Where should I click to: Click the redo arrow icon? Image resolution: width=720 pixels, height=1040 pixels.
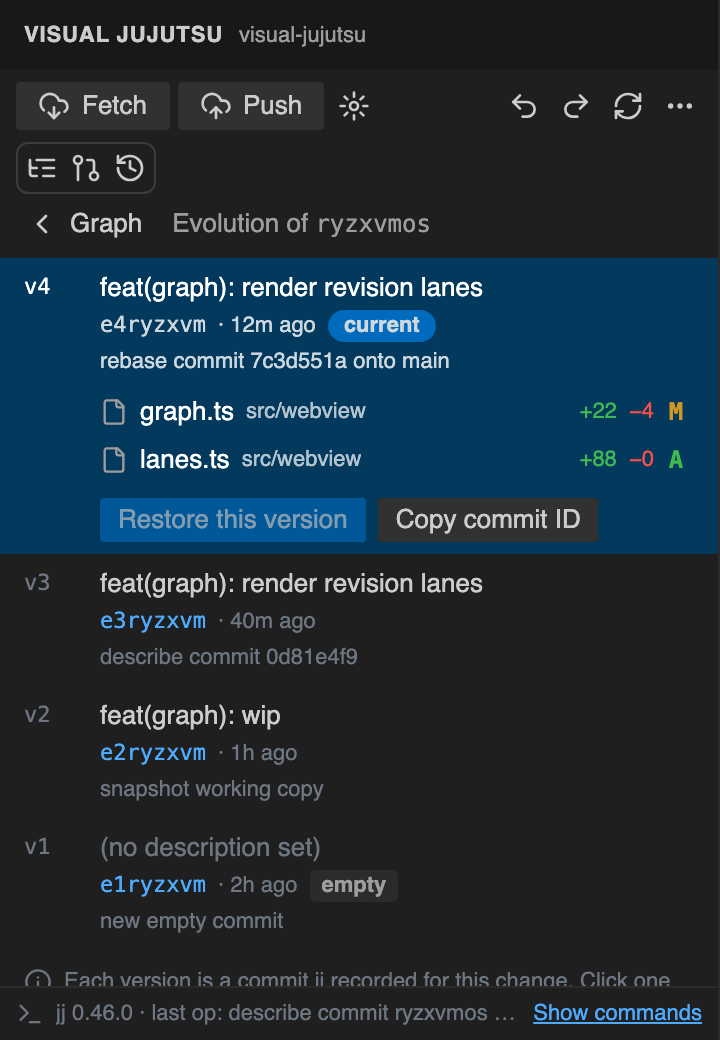[575, 106]
